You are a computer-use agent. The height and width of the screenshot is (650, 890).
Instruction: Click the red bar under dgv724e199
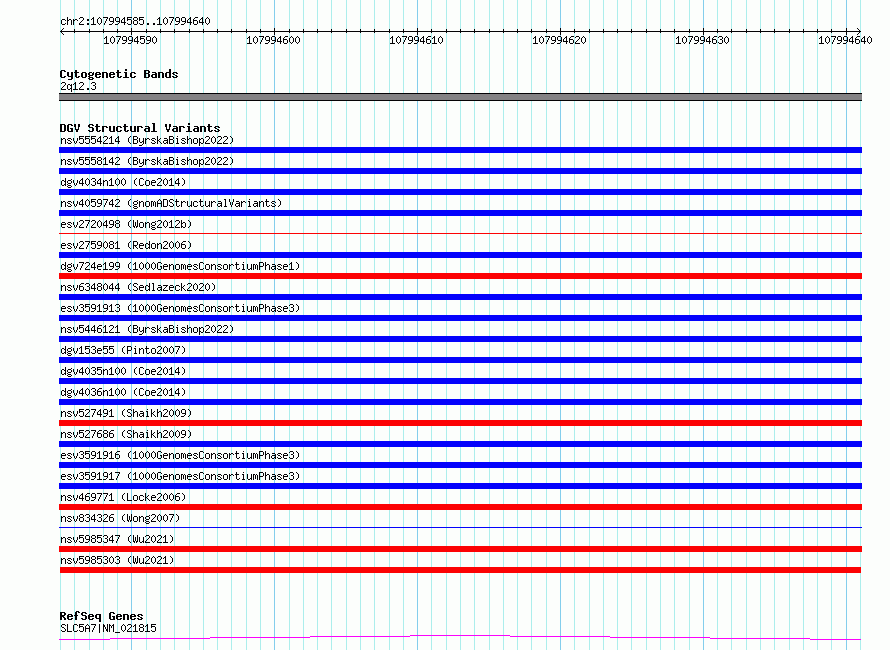pyautogui.click(x=460, y=276)
